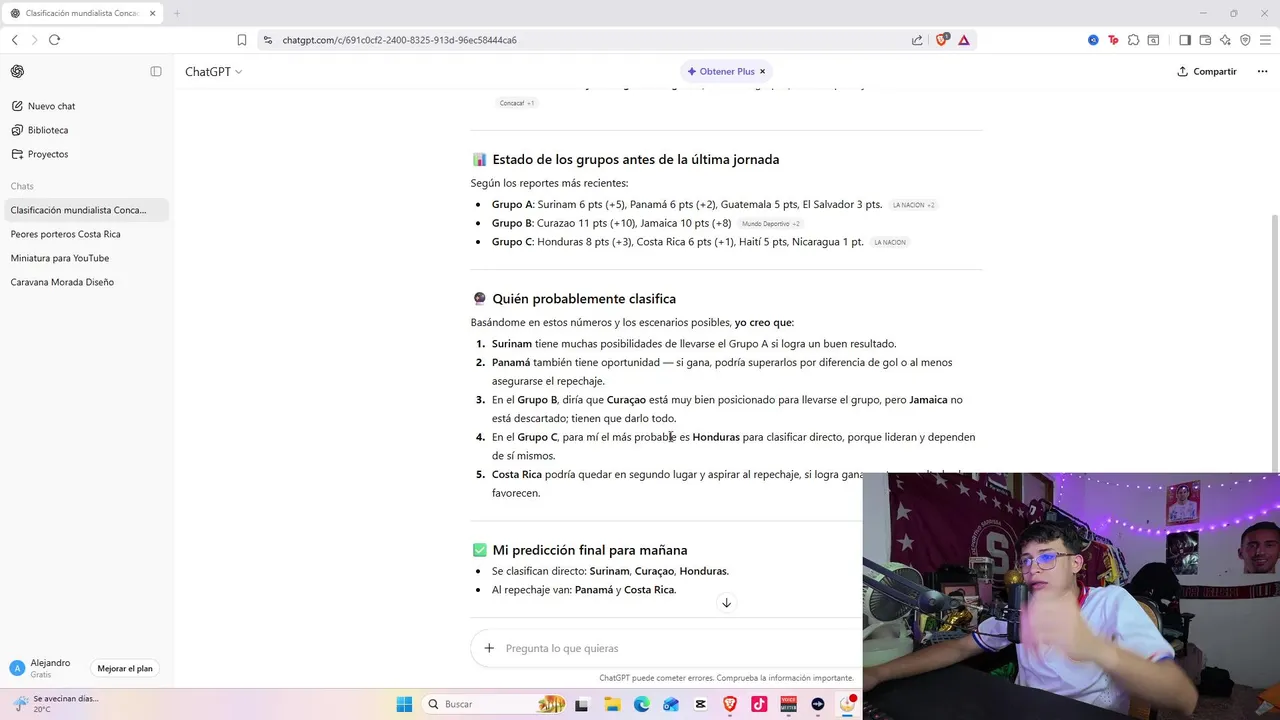Open the Leo AI sparkle icon
1280x720 pixels.
(1225, 40)
